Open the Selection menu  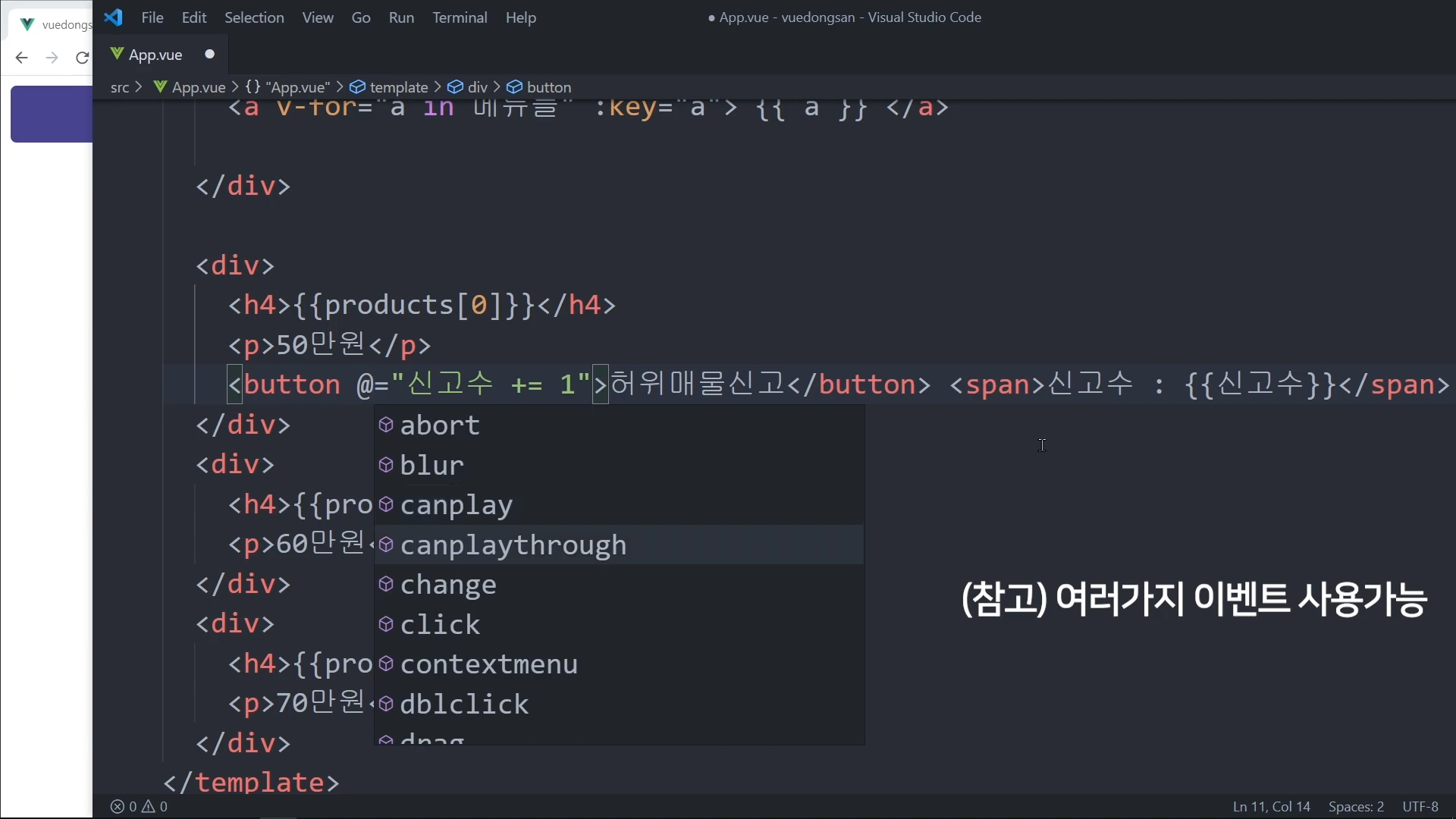[x=254, y=17]
